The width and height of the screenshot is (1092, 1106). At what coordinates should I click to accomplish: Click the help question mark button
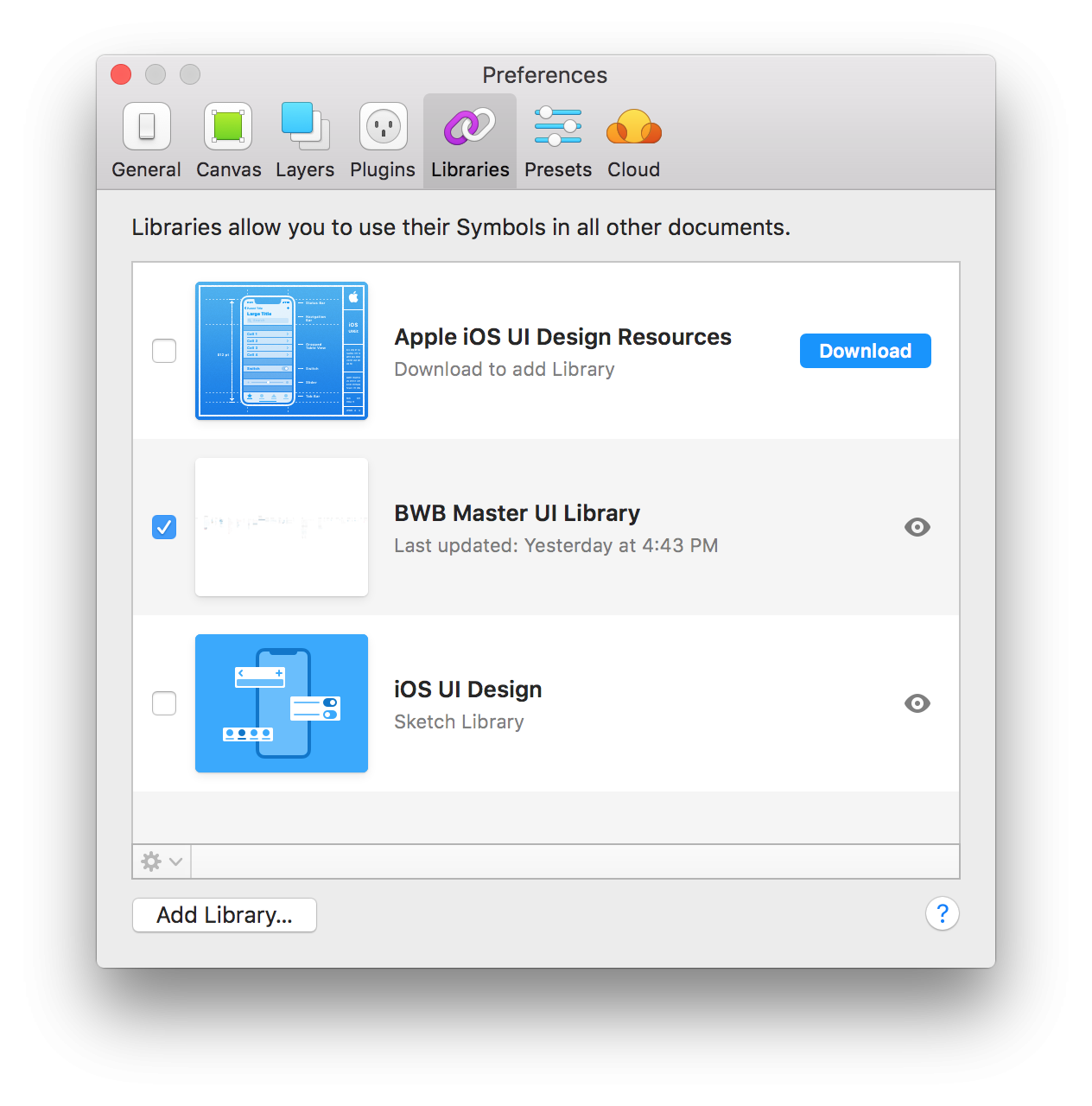(x=942, y=913)
